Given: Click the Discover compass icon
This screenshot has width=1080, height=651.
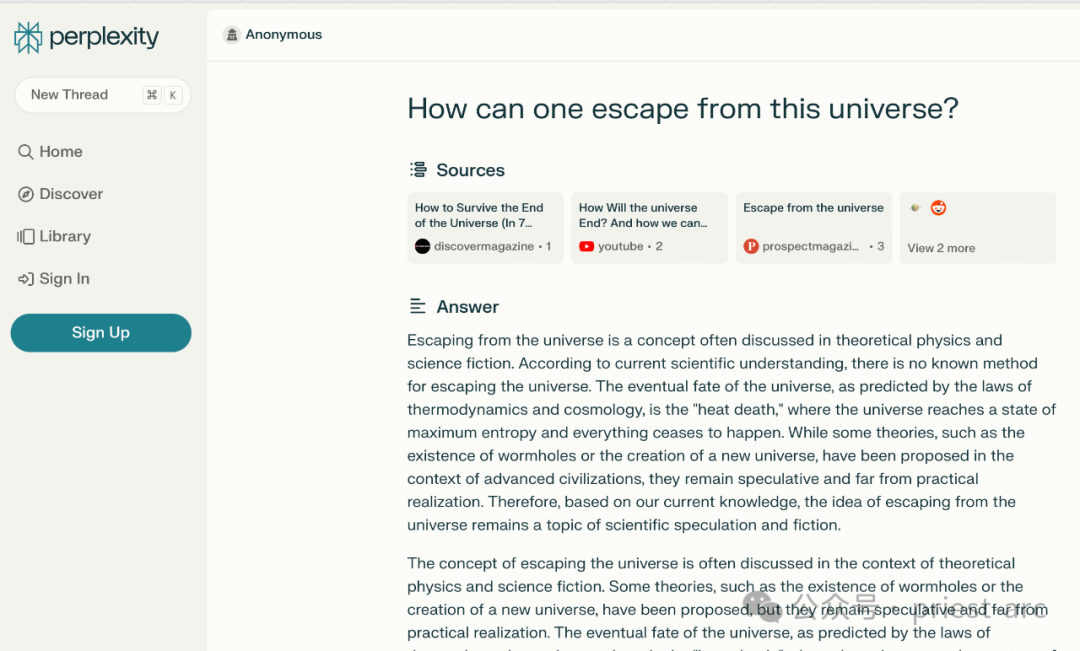Looking at the screenshot, I should 26,194.
